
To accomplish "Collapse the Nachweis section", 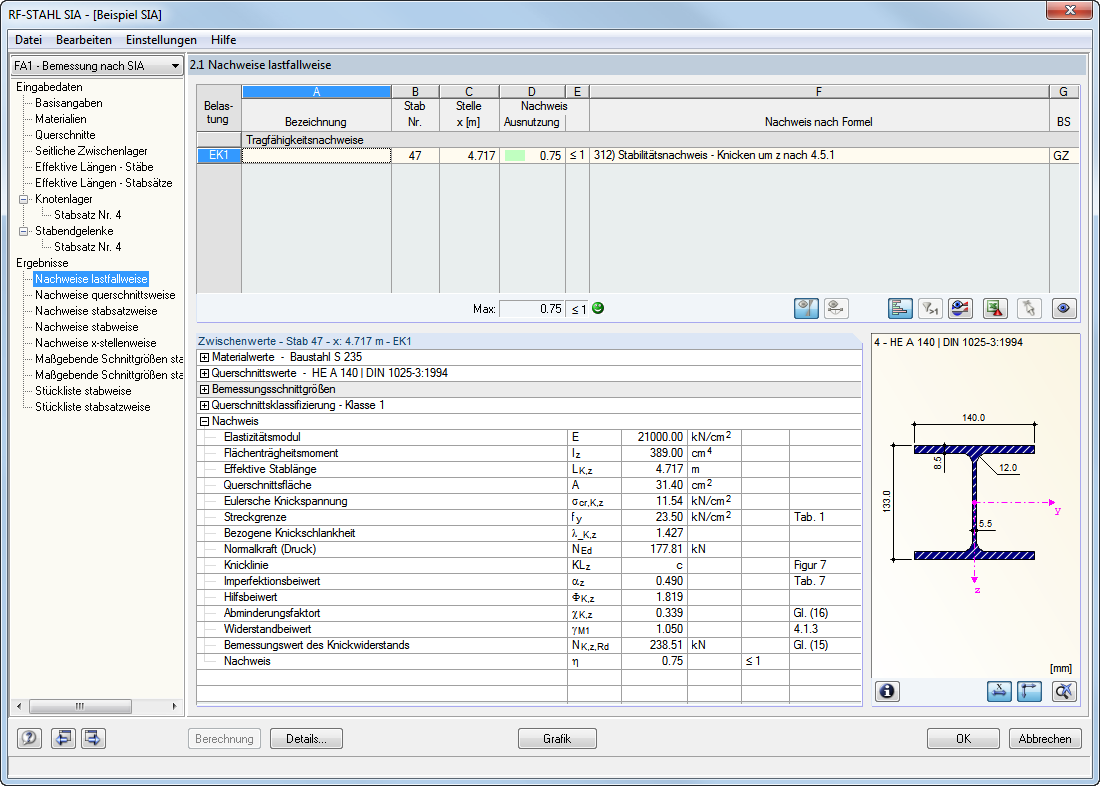I will [x=204, y=422].
